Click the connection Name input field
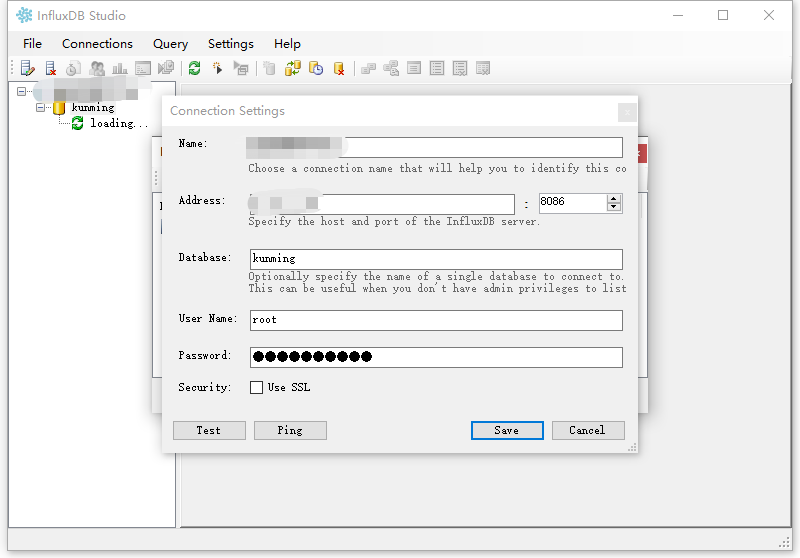The height and width of the screenshot is (558, 800). coord(434,147)
